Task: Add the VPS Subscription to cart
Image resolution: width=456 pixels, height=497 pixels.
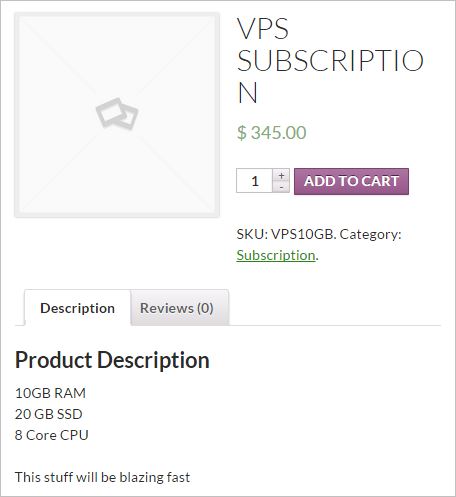Action: coord(351,181)
